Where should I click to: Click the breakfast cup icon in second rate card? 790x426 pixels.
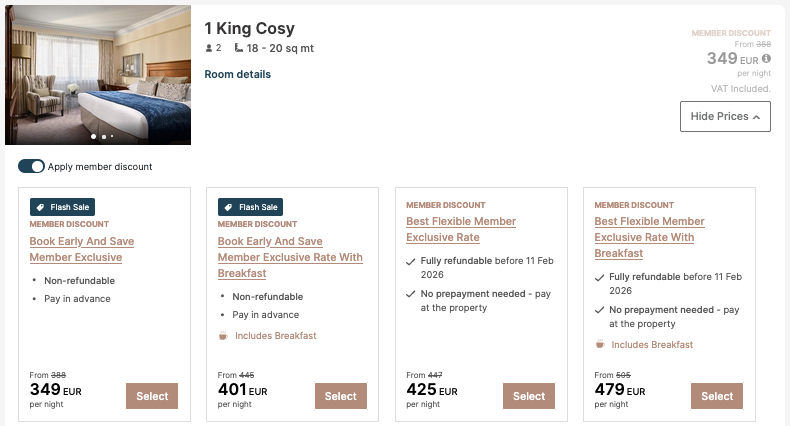(x=223, y=336)
